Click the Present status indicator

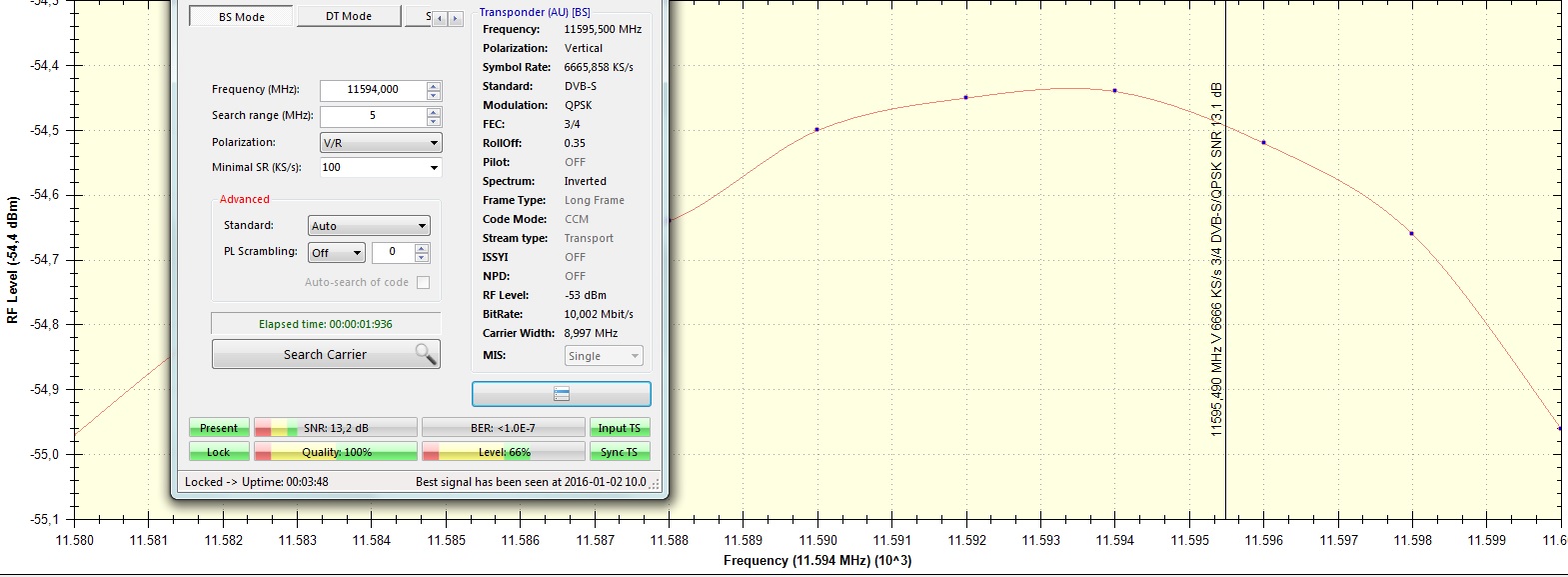219,428
